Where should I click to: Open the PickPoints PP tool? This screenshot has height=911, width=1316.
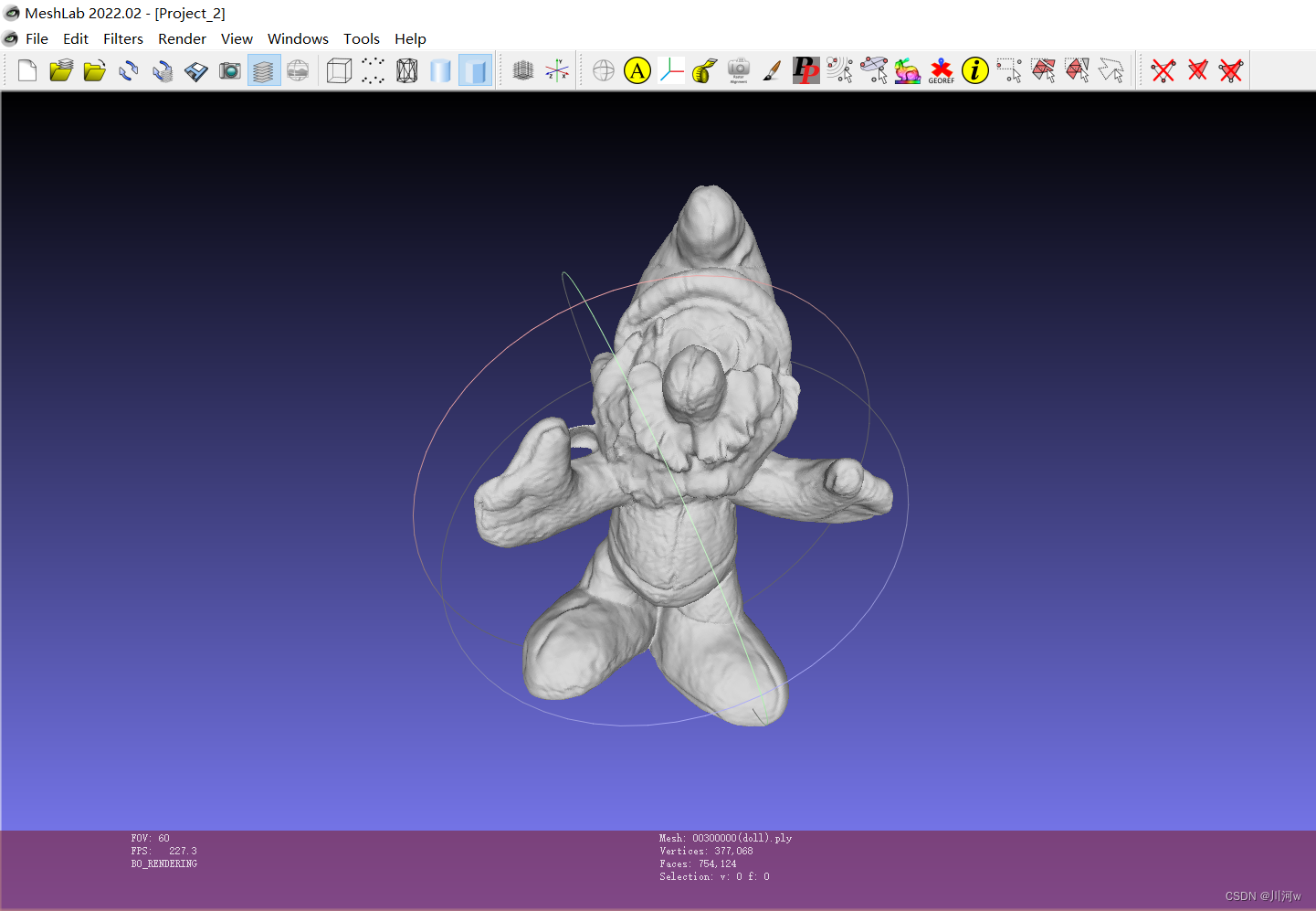coord(806,70)
